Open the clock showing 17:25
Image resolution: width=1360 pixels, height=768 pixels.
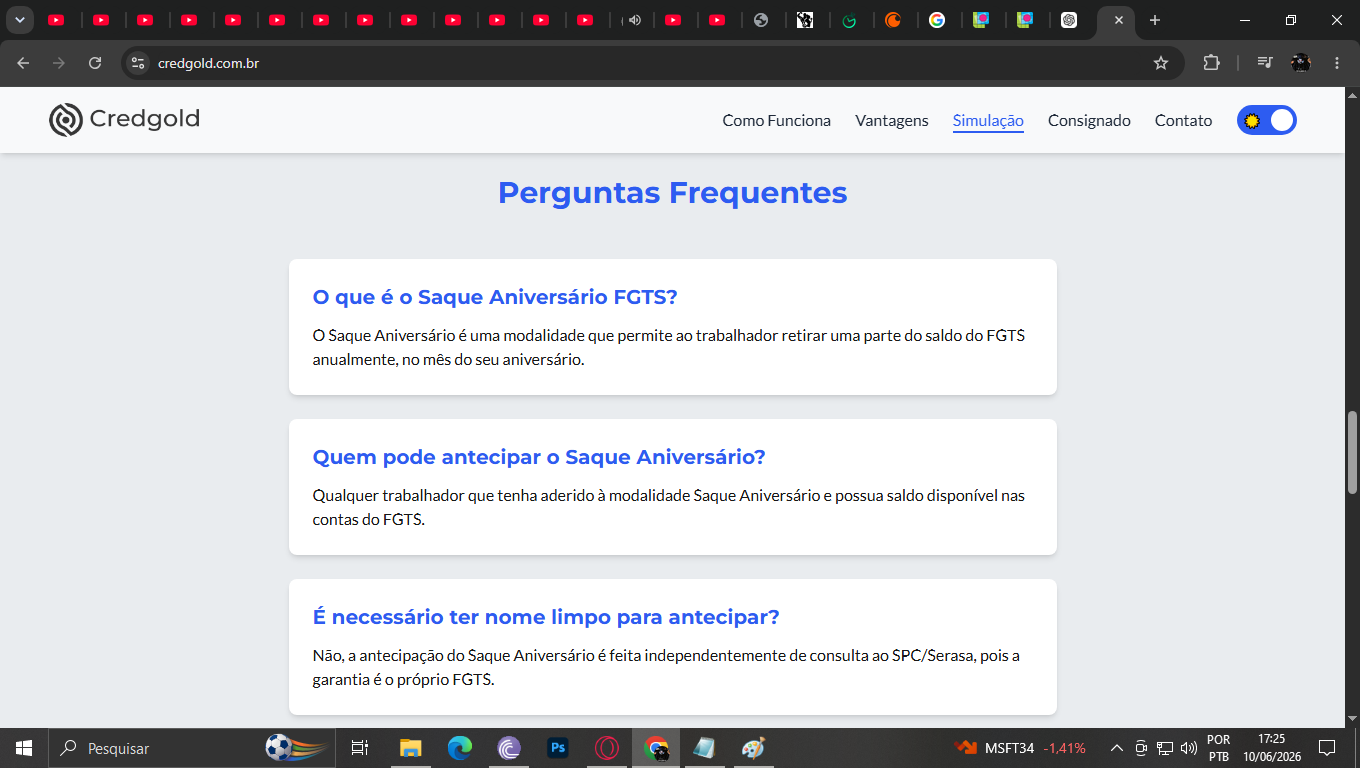point(1271,748)
